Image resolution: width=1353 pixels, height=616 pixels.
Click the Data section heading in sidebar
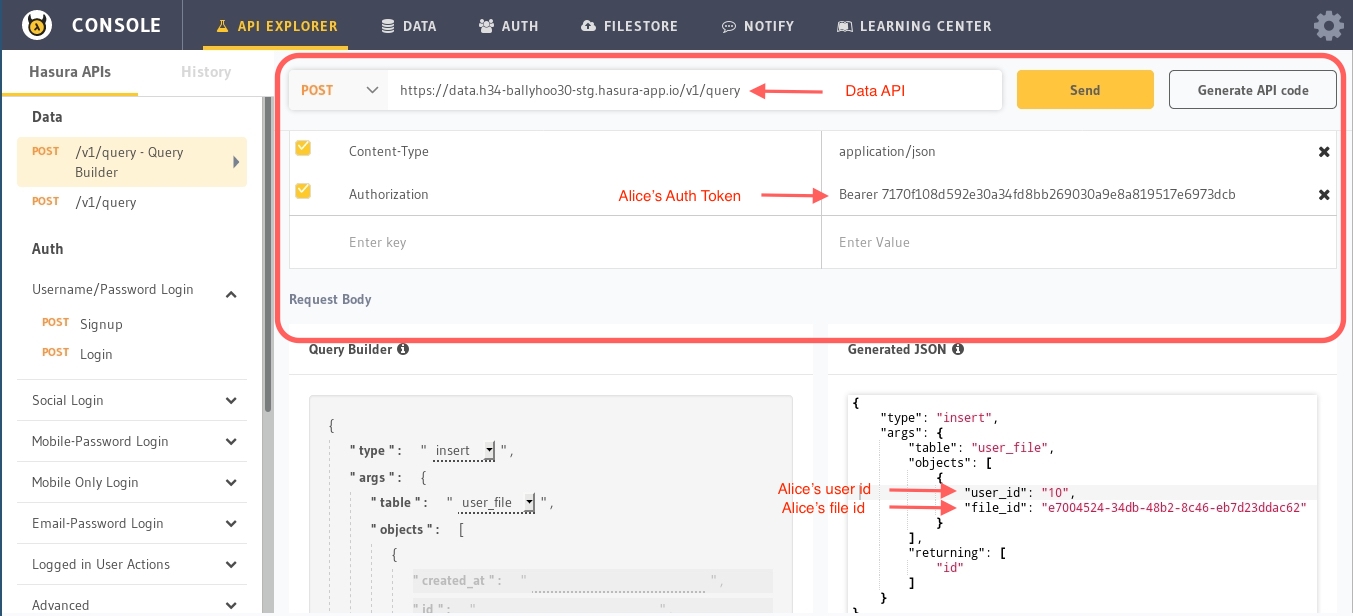click(x=47, y=117)
